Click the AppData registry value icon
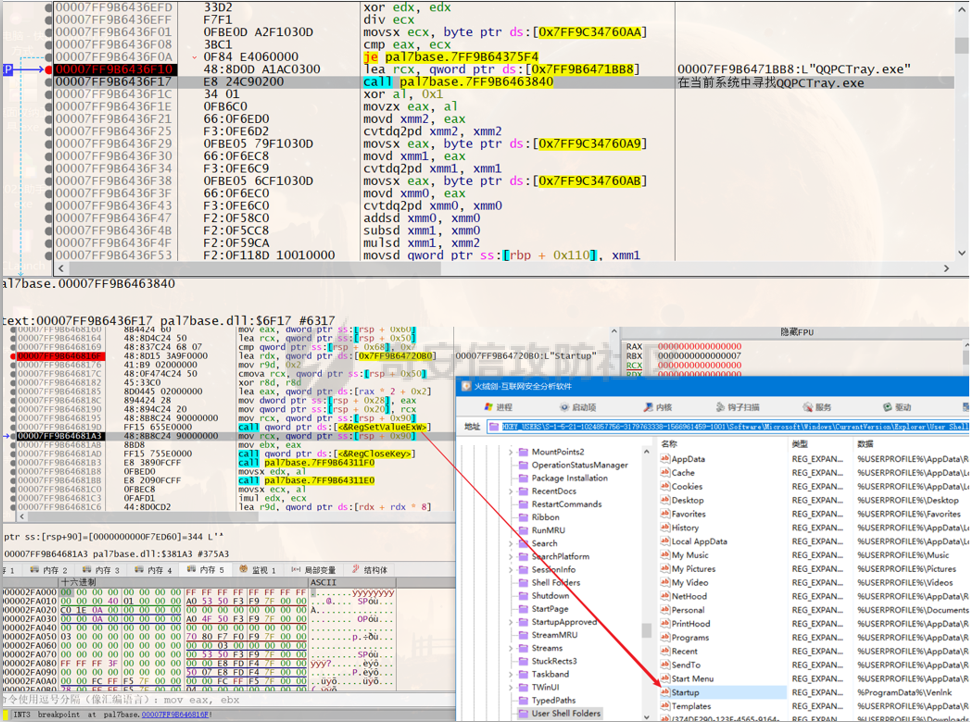The image size is (970, 722). (x=666, y=459)
